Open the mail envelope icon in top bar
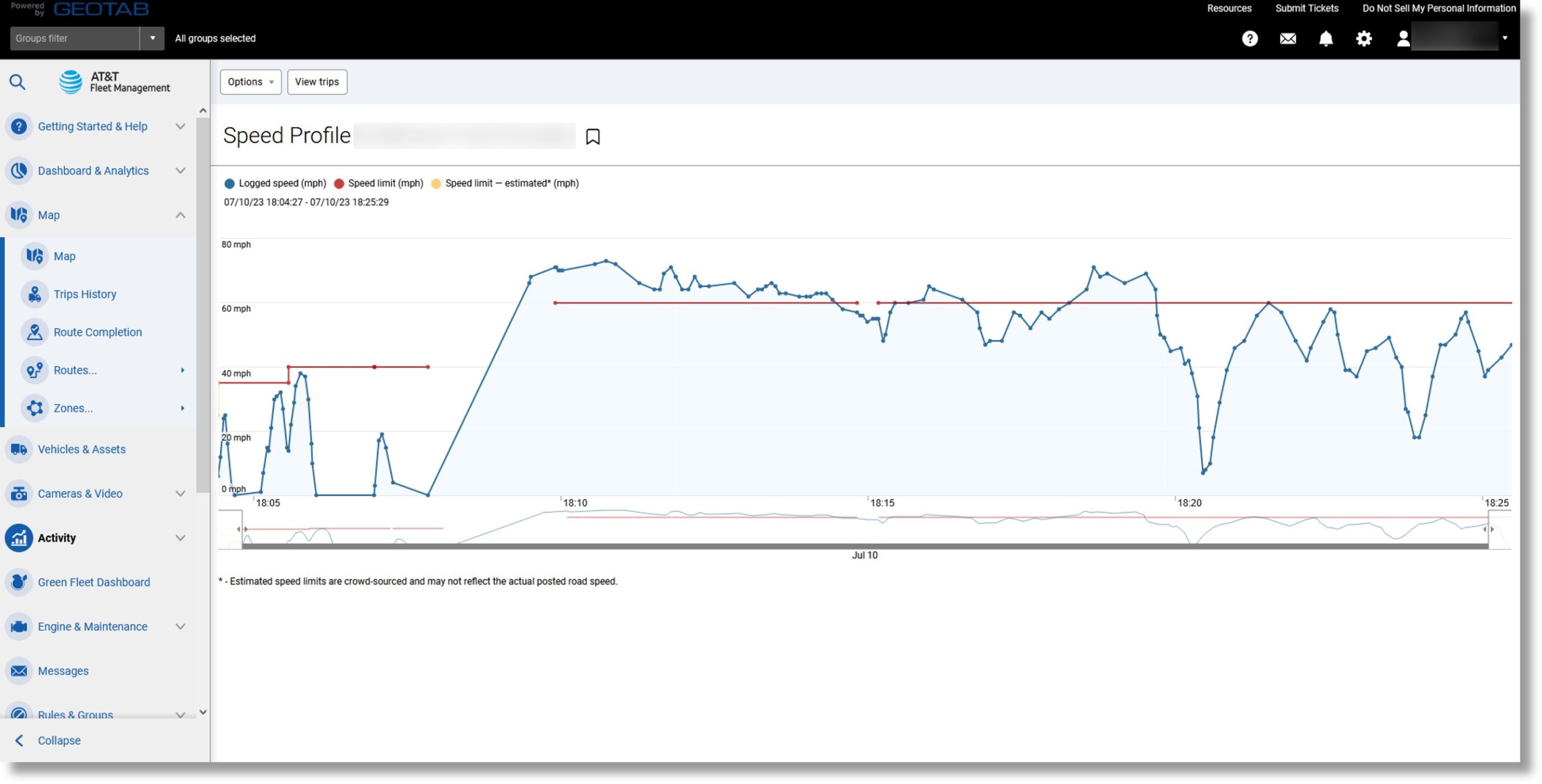The height and width of the screenshot is (784, 1542). 1288,39
